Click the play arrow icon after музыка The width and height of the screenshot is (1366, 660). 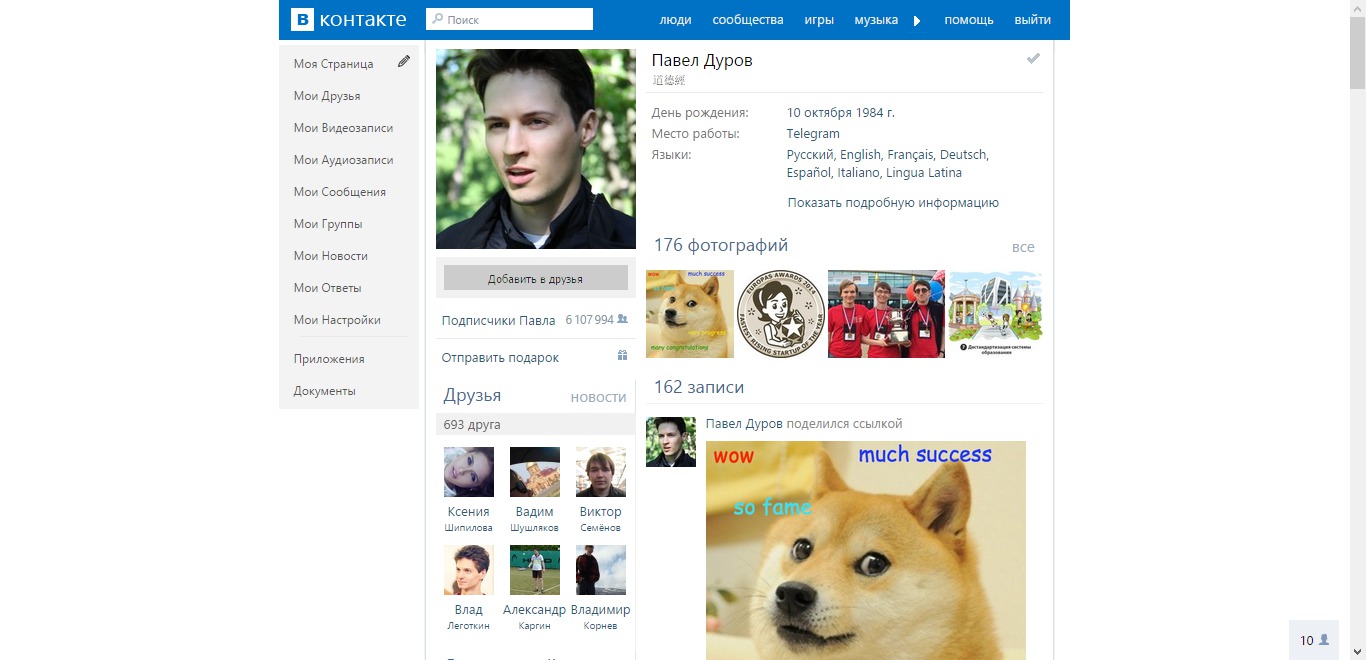[x=917, y=20]
